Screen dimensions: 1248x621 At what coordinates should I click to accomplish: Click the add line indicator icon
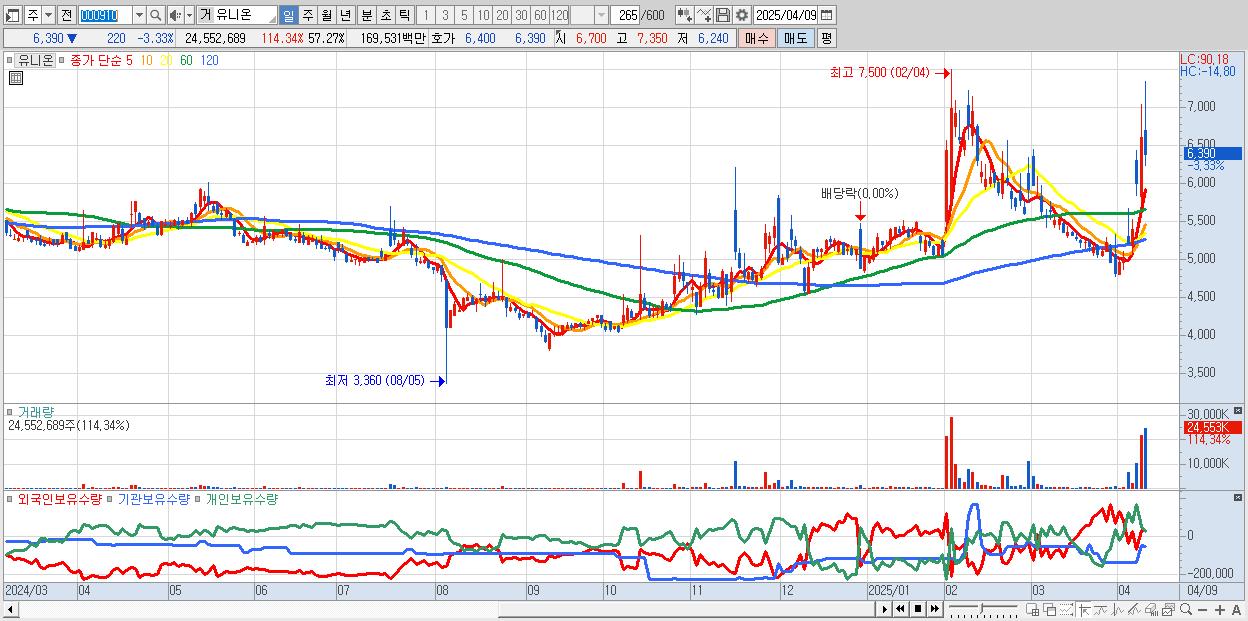pos(704,15)
